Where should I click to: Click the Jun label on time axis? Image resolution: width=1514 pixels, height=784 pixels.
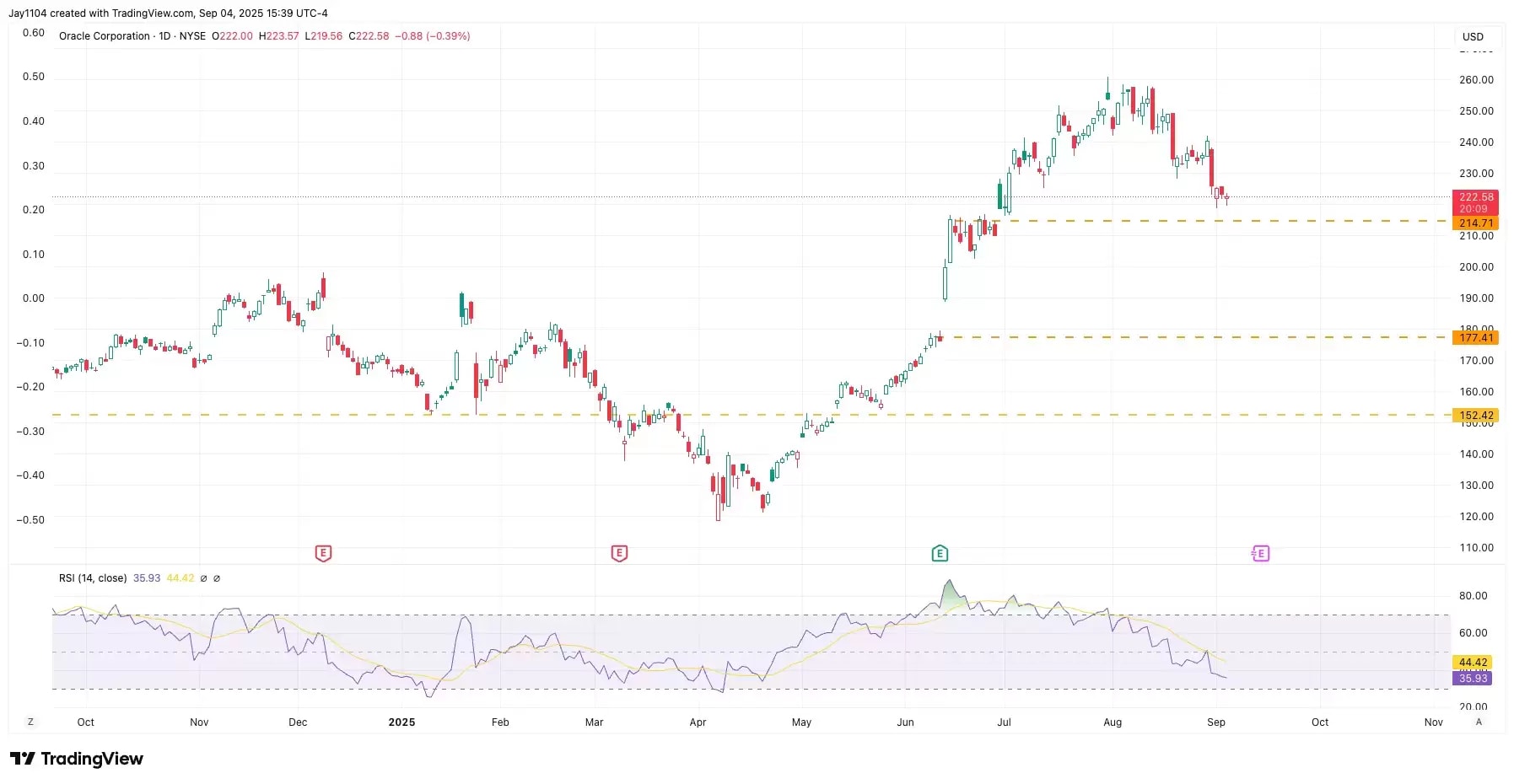coord(905,722)
